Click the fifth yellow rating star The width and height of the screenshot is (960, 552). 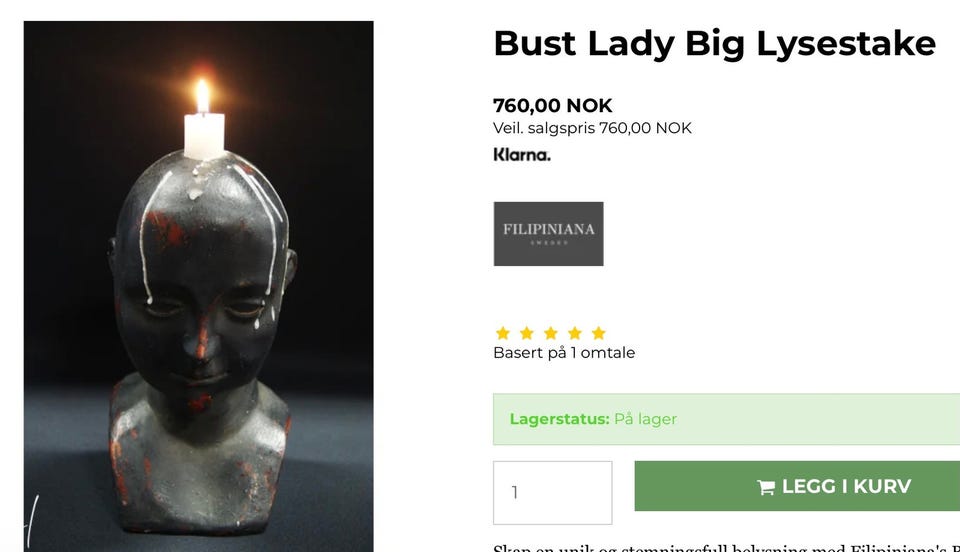(598, 333)
